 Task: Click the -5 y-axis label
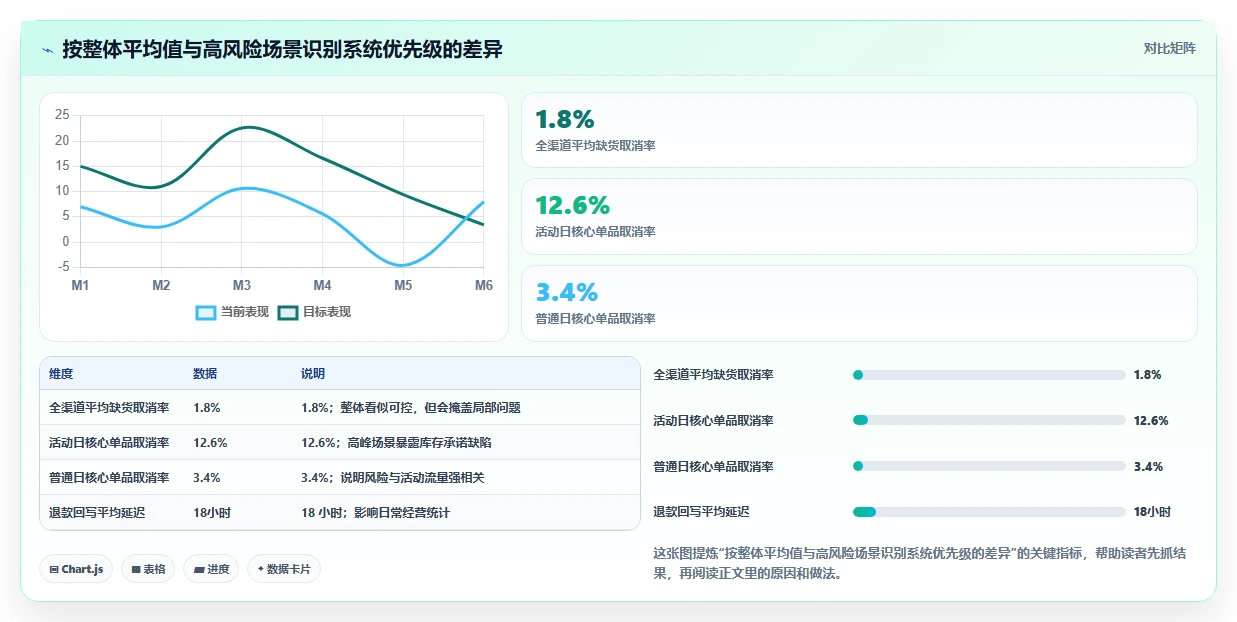tap(63, 267)
